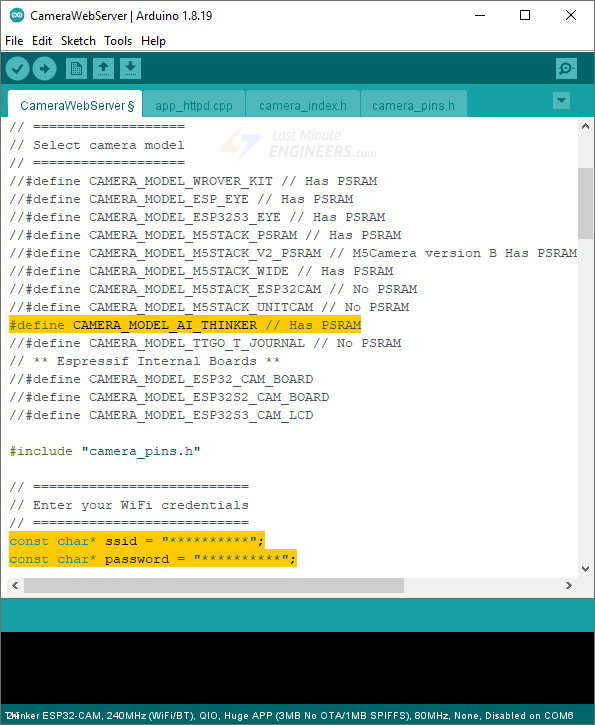Image resolution: width=595 pixels, height=725 pixels.
Task: Click the Verify sketch checkmark button
Action: point(18,69)
